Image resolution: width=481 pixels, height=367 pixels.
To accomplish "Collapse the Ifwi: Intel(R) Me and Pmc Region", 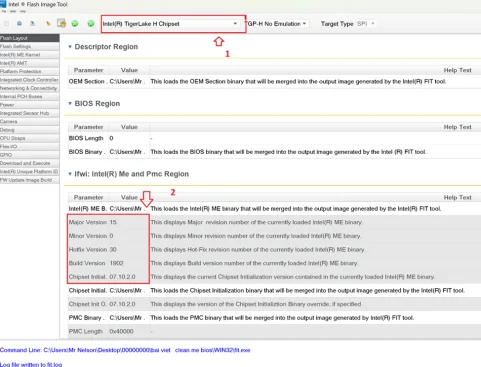I will coord(70,174).
